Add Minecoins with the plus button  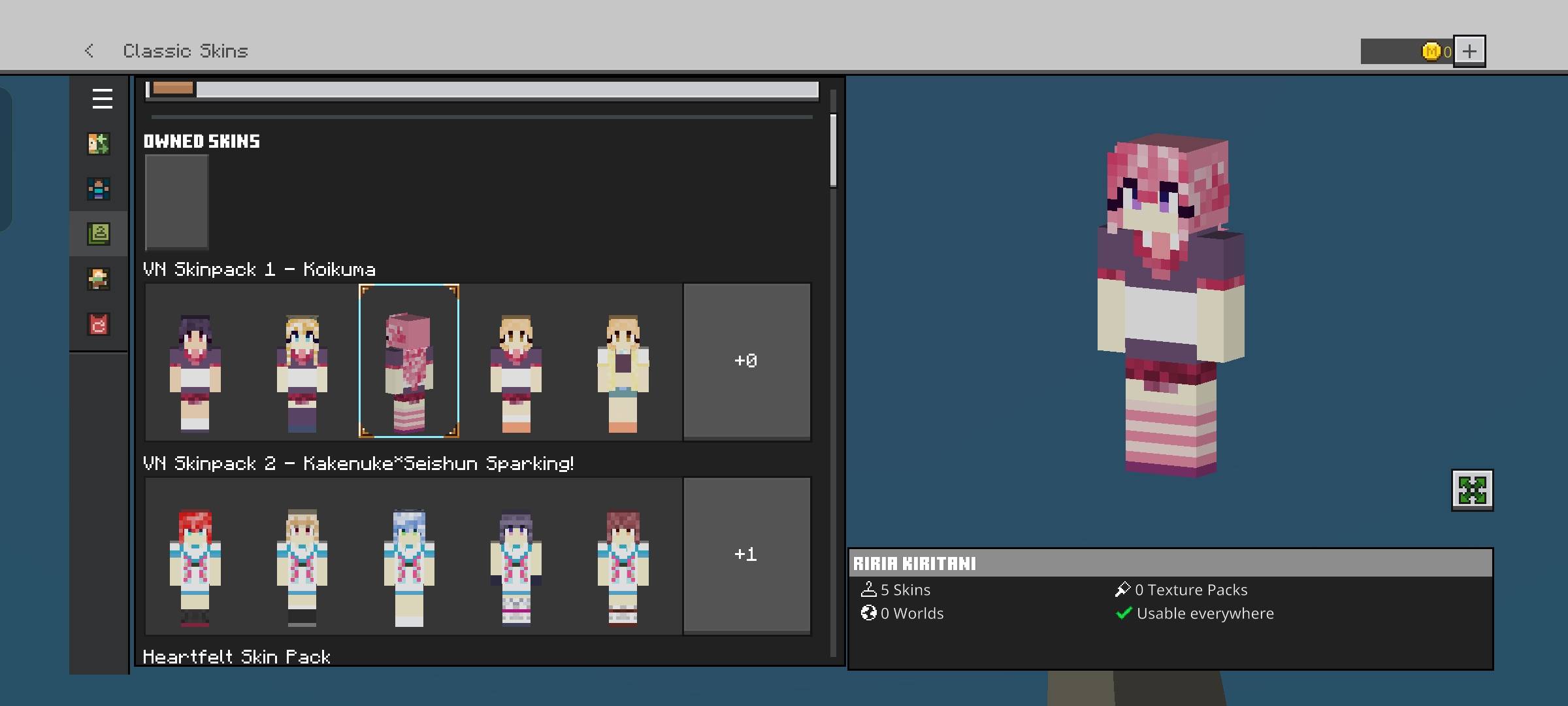tap(1469, 51)
